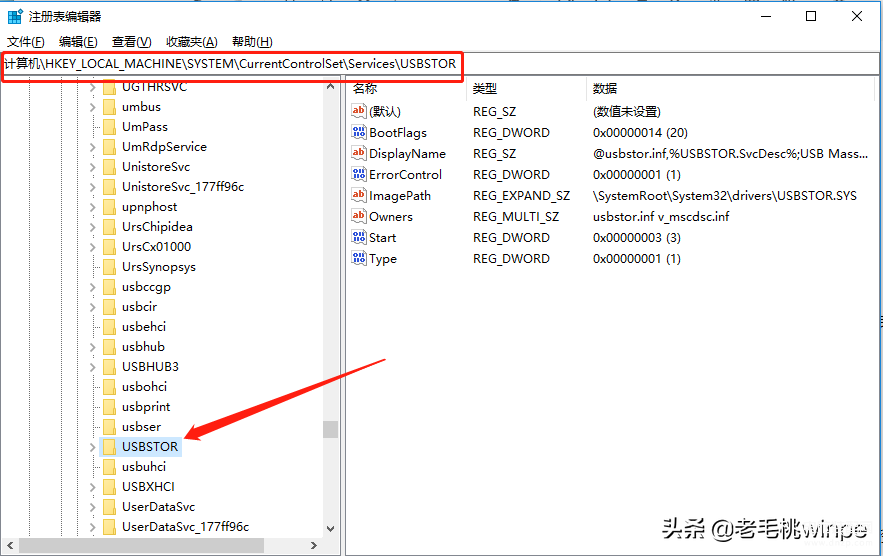Image resolution: width=883 pixels, height=556 pixels.
Task: Open the 收藏夹(A) menu
Action: click(191, 42)
